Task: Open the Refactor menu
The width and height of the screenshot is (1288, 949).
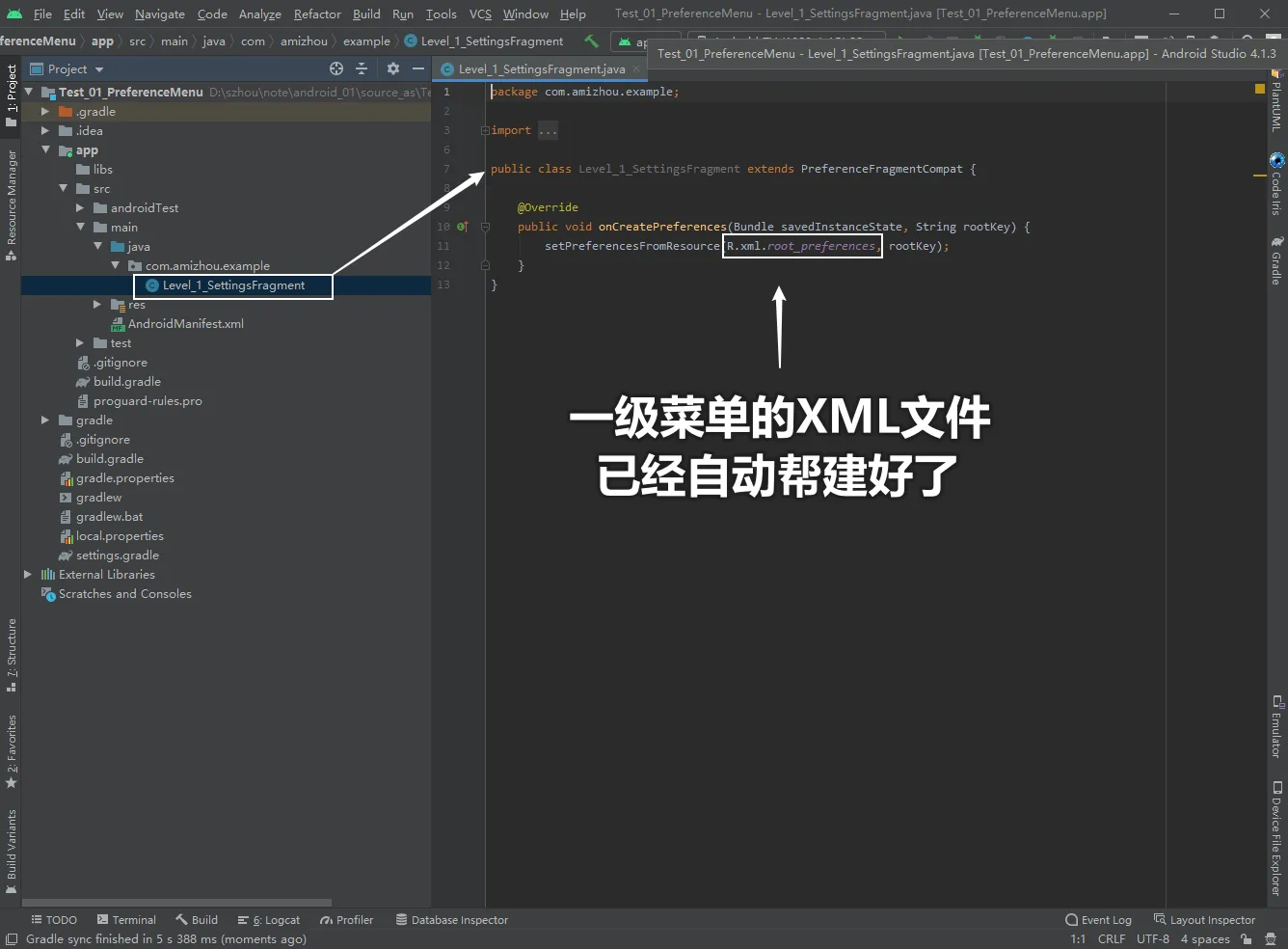Action: 317,14
